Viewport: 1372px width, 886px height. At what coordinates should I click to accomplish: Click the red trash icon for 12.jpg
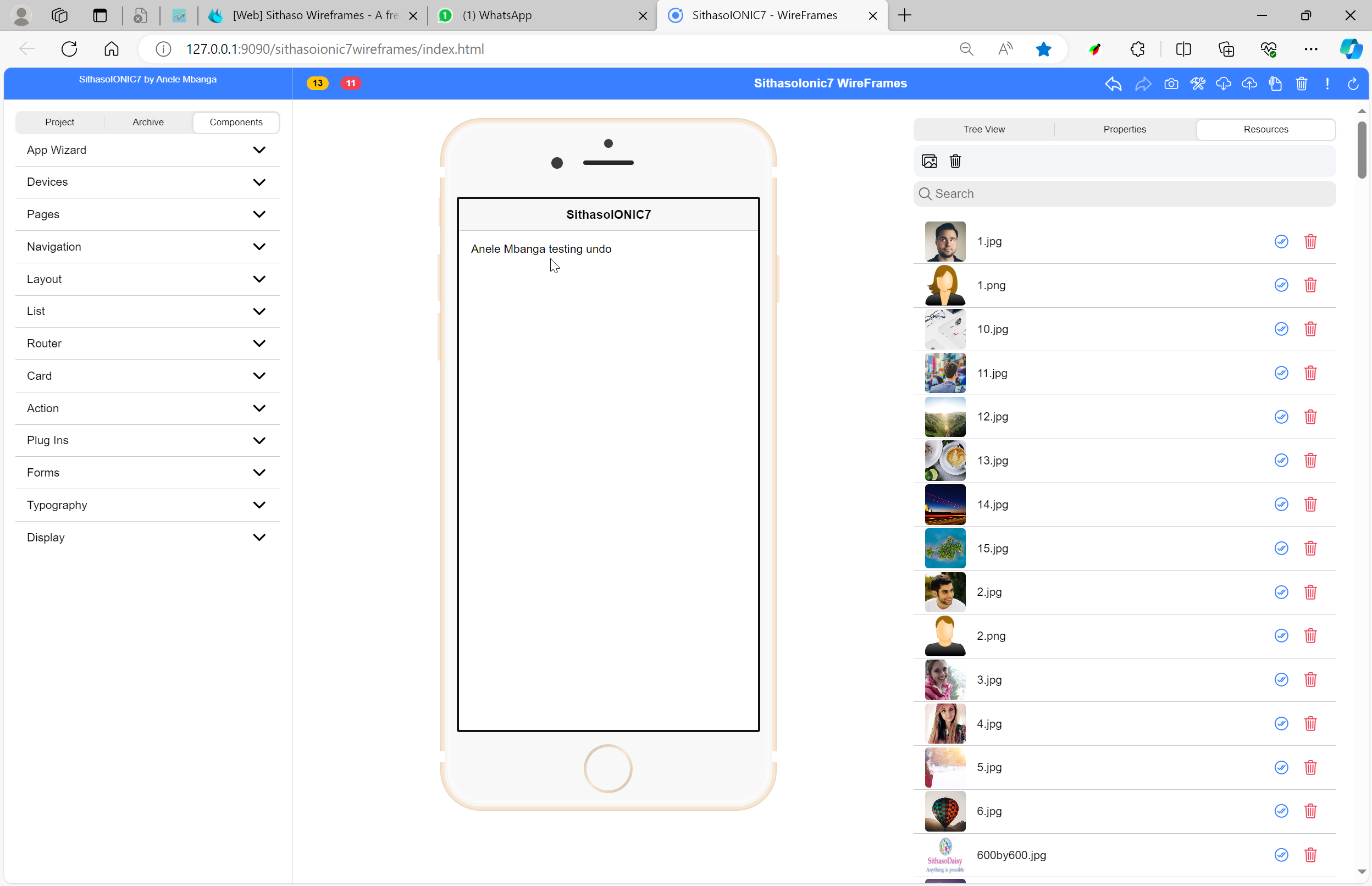[x=1310, y=417]
